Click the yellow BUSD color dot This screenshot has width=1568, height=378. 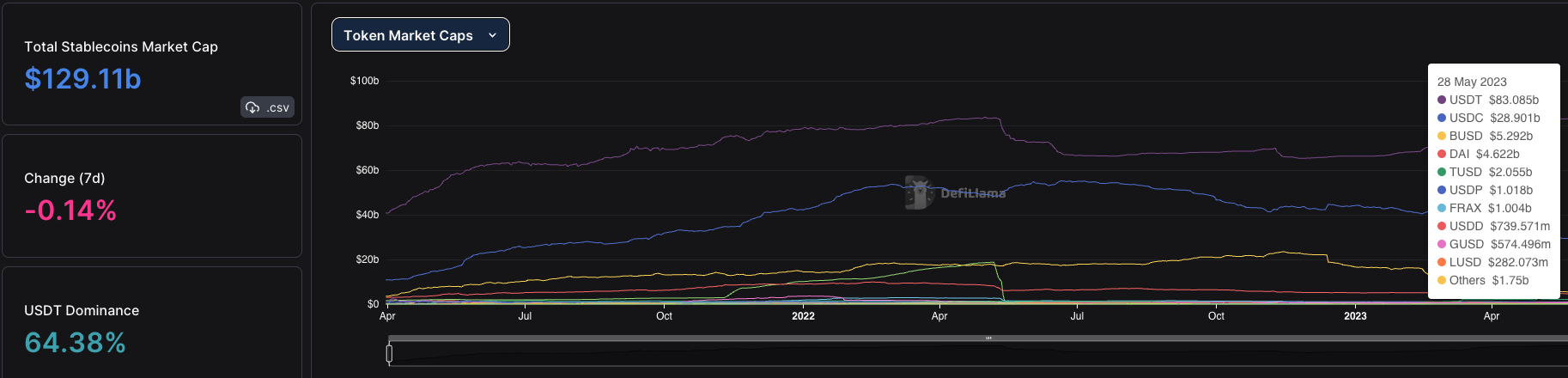click(1442, 136)
